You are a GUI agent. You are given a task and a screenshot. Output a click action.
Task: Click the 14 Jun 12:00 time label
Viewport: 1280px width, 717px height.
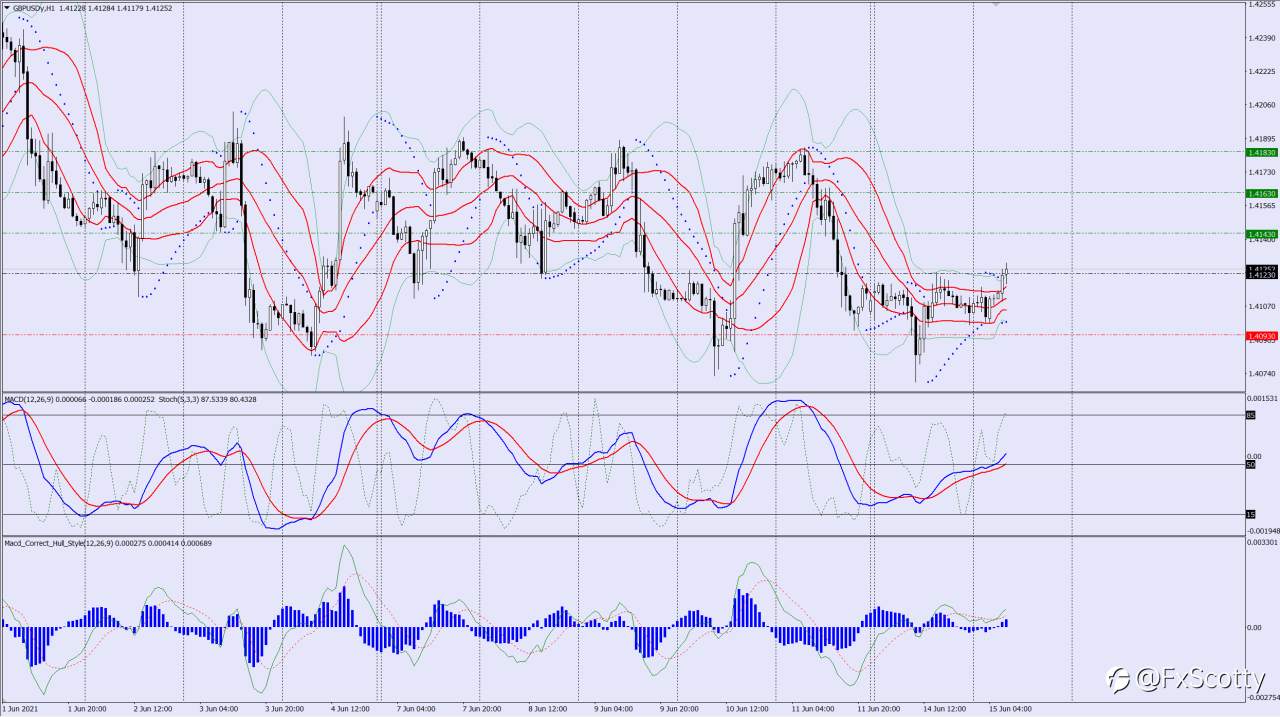pos(945,709)
